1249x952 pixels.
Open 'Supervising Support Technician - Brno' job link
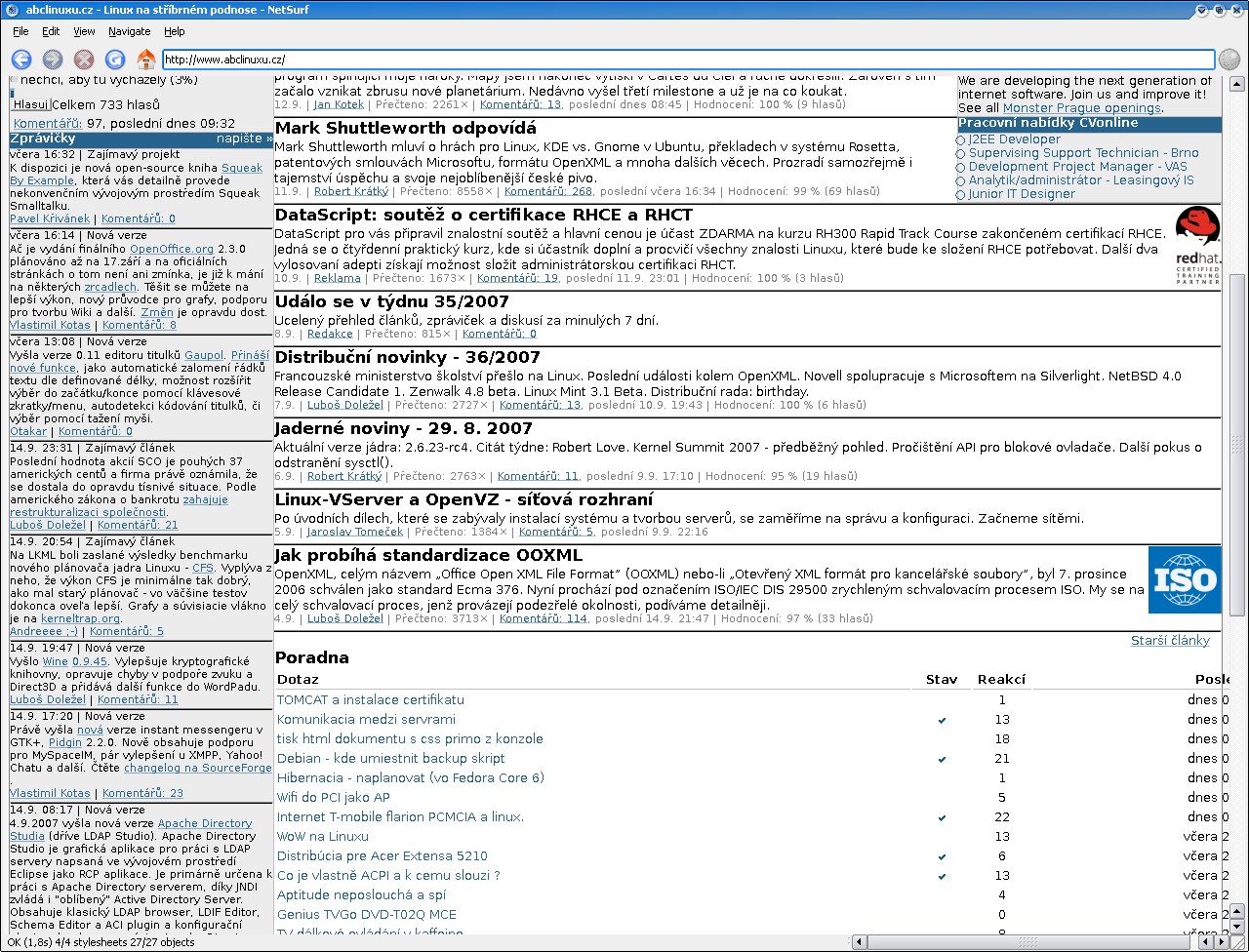[1083, 153]
